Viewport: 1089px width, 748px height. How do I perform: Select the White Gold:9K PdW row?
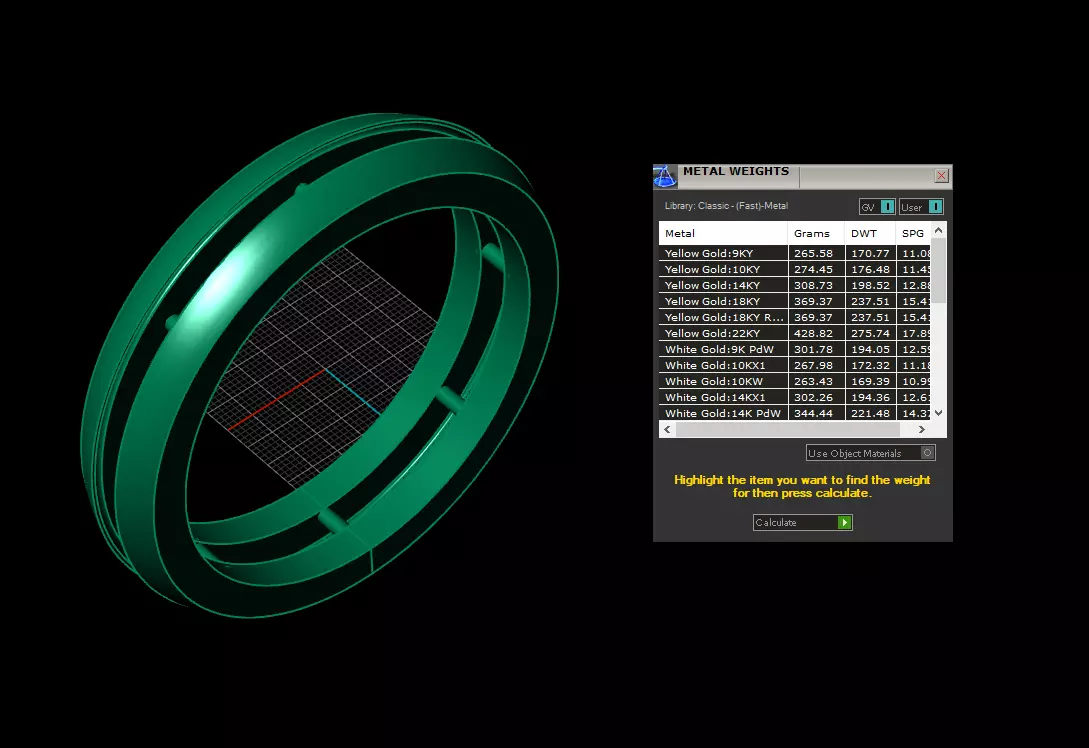(x=795, y=349)
